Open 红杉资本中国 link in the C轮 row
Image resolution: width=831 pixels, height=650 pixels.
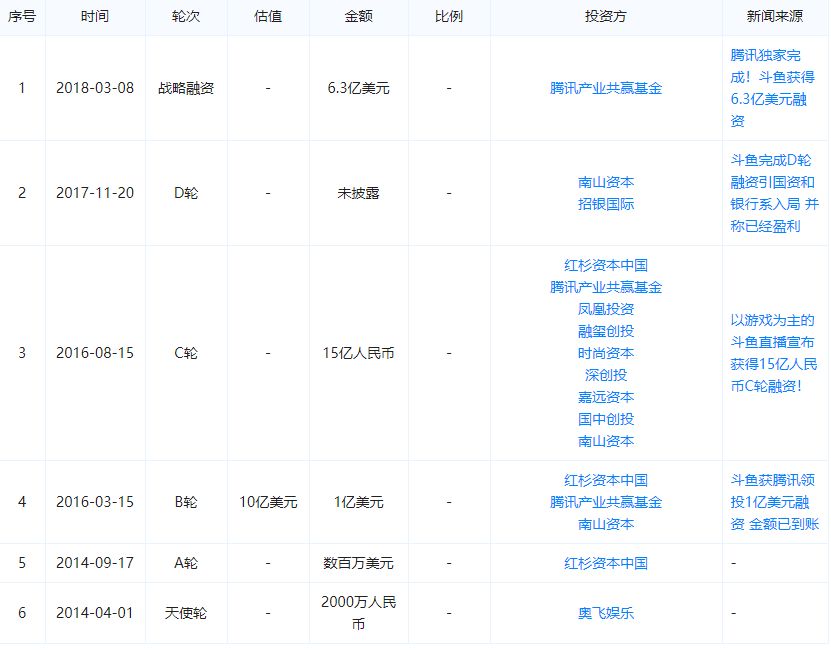click(606, 265)
